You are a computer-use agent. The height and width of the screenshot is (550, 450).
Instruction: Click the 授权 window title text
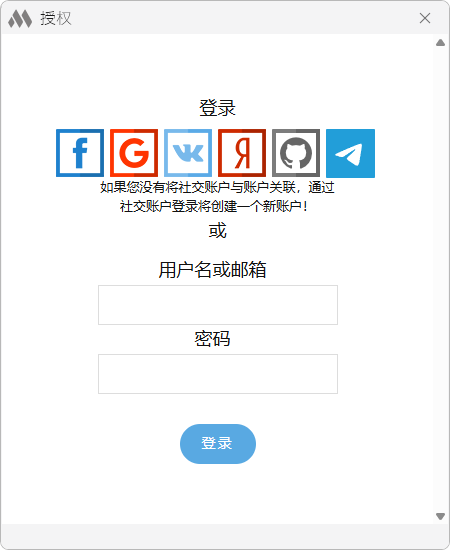[56, 18]
